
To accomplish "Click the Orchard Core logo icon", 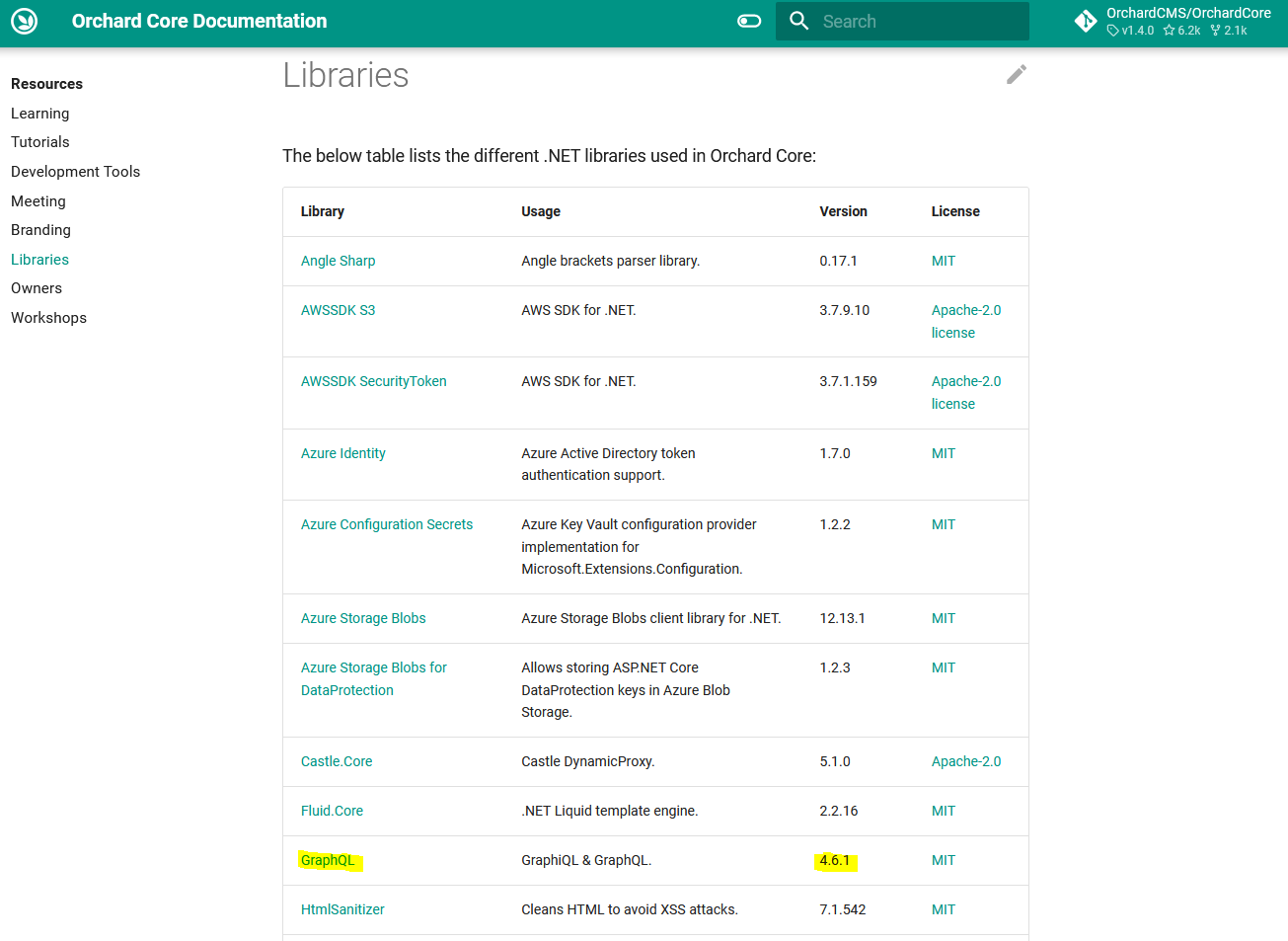I will click(x=25, y=21).
